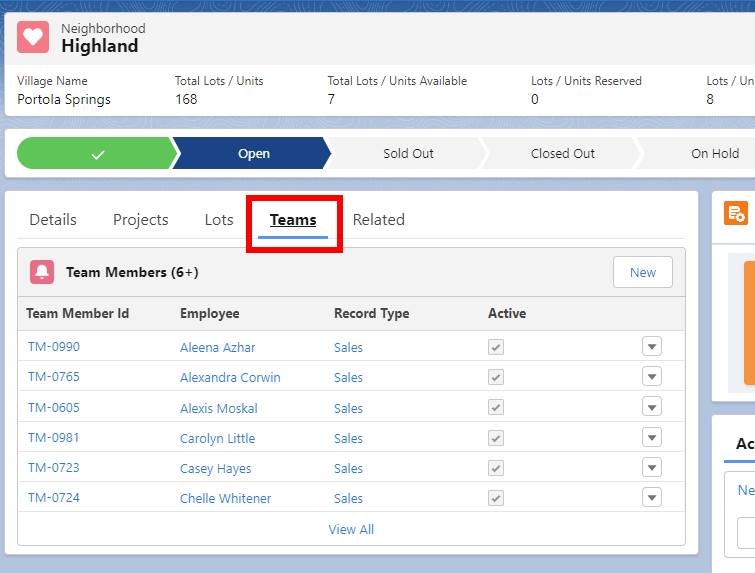
Task: Select the Related tab
Action: (x=378, y=220)
